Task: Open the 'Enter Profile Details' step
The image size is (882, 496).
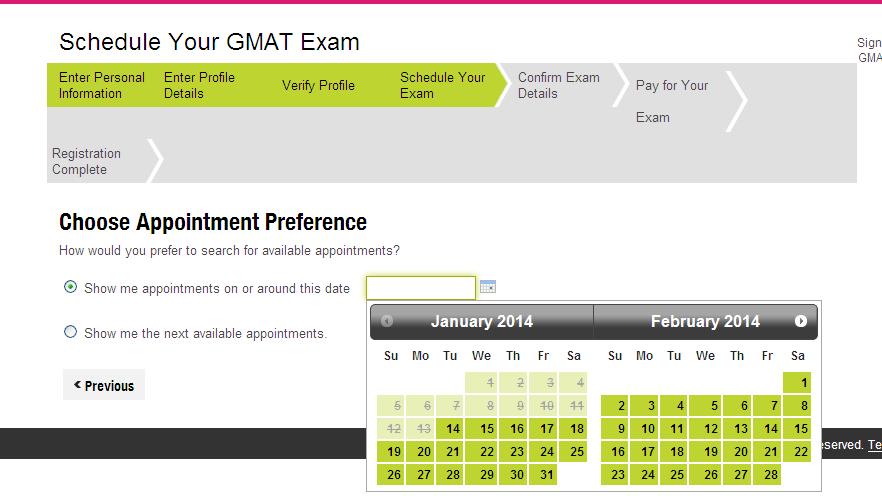Action: point(199,85)
